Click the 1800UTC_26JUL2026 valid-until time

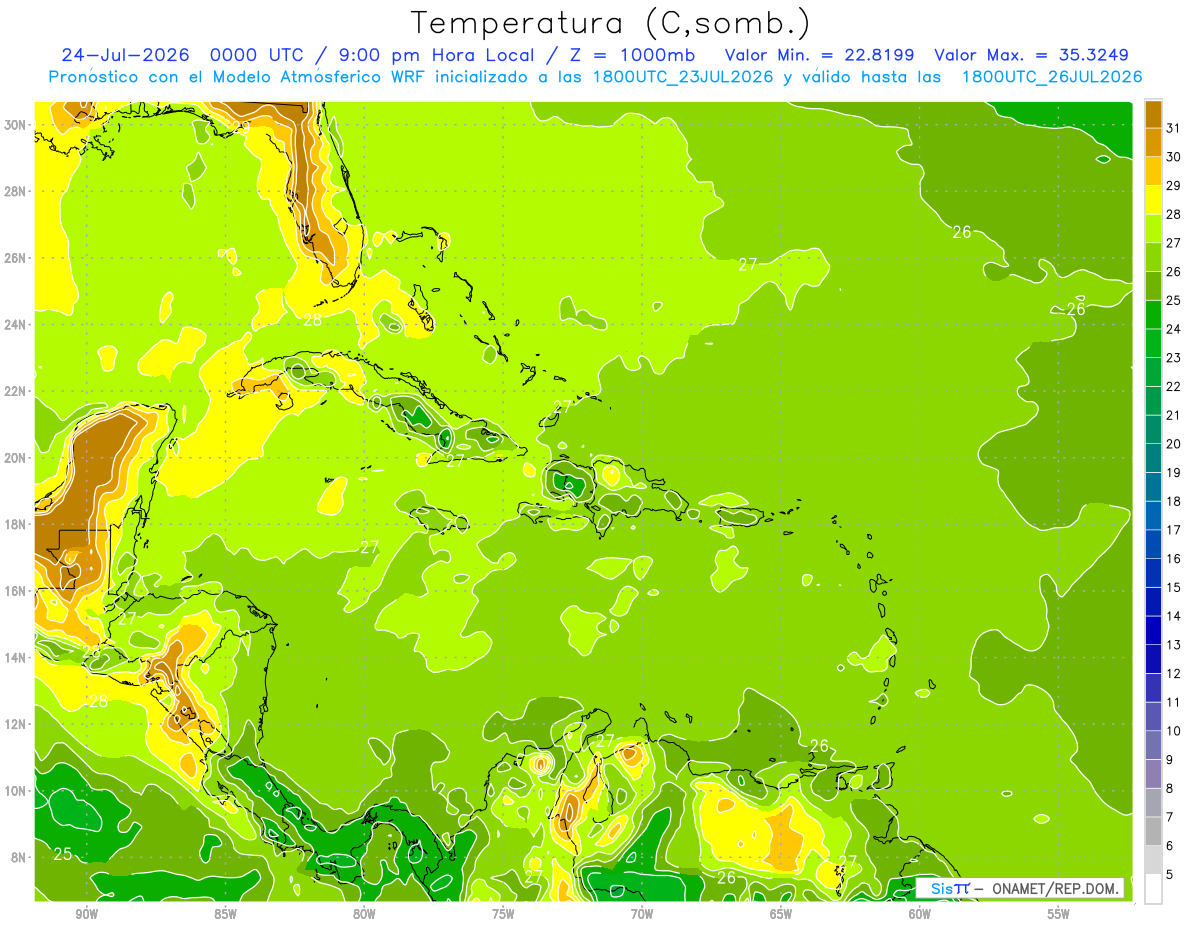pos(1052,77)
